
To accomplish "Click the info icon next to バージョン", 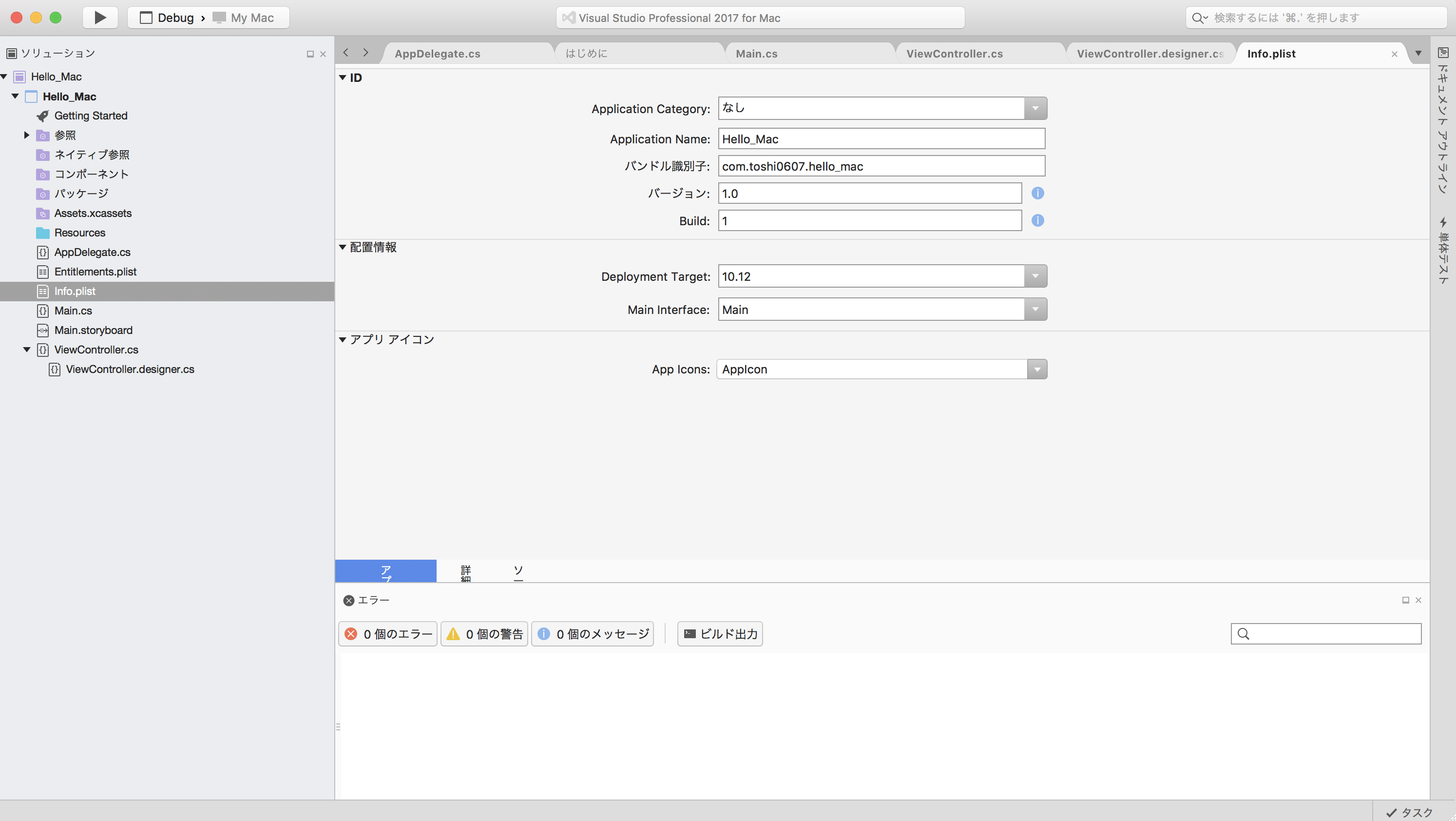I will (x=1038, y=193).
